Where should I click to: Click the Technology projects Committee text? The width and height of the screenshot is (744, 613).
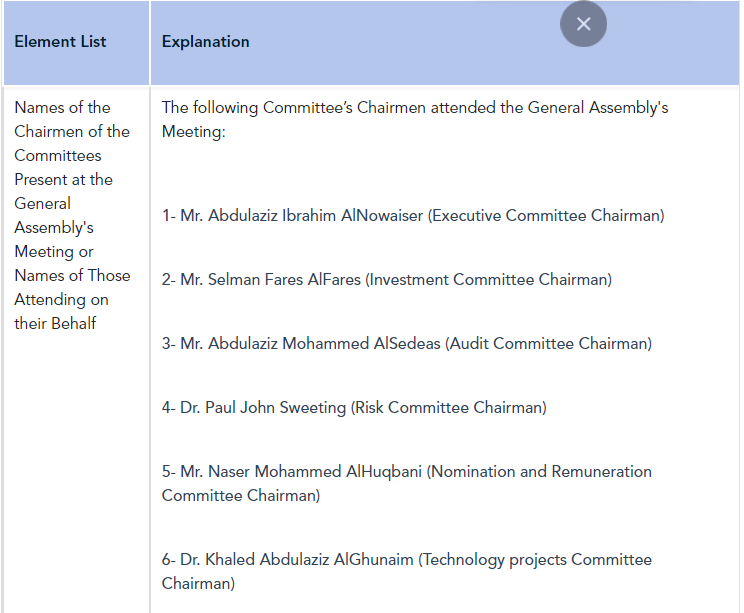(537, 559)
